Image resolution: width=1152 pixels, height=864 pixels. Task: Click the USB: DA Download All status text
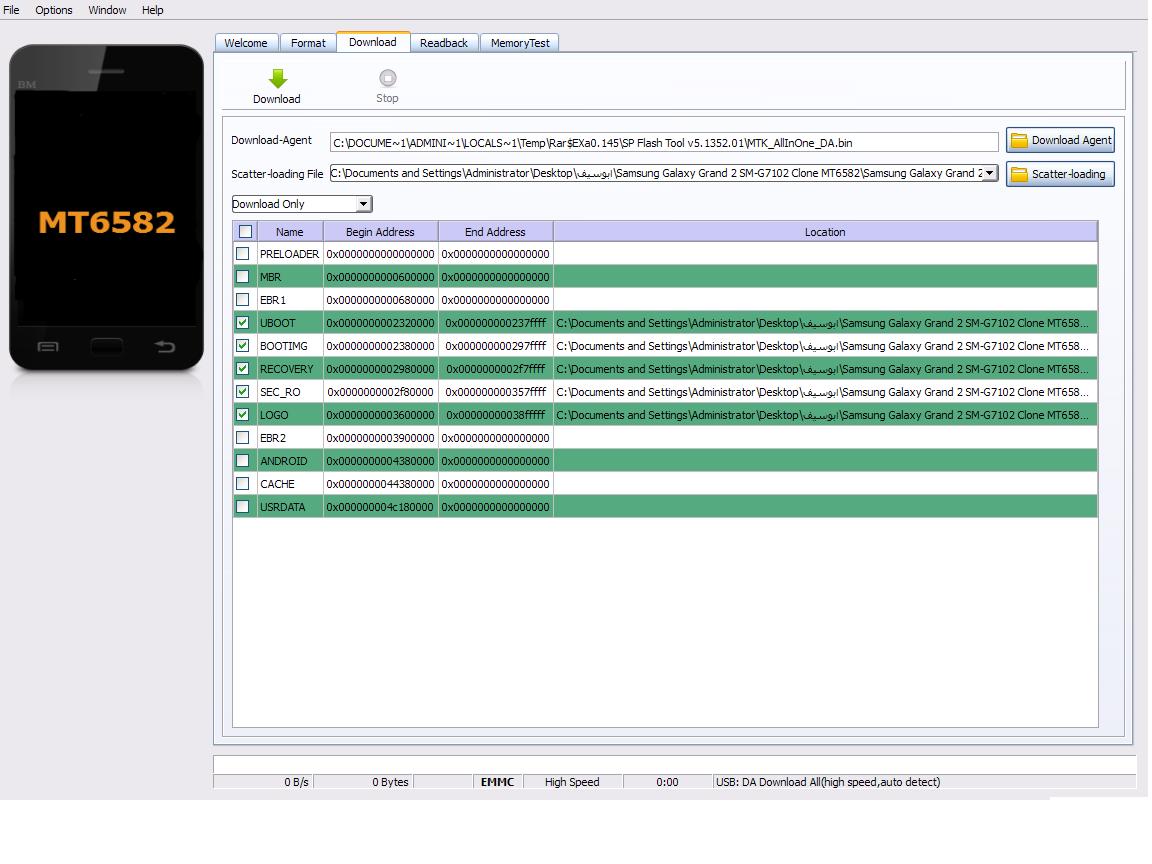(828, 782)
